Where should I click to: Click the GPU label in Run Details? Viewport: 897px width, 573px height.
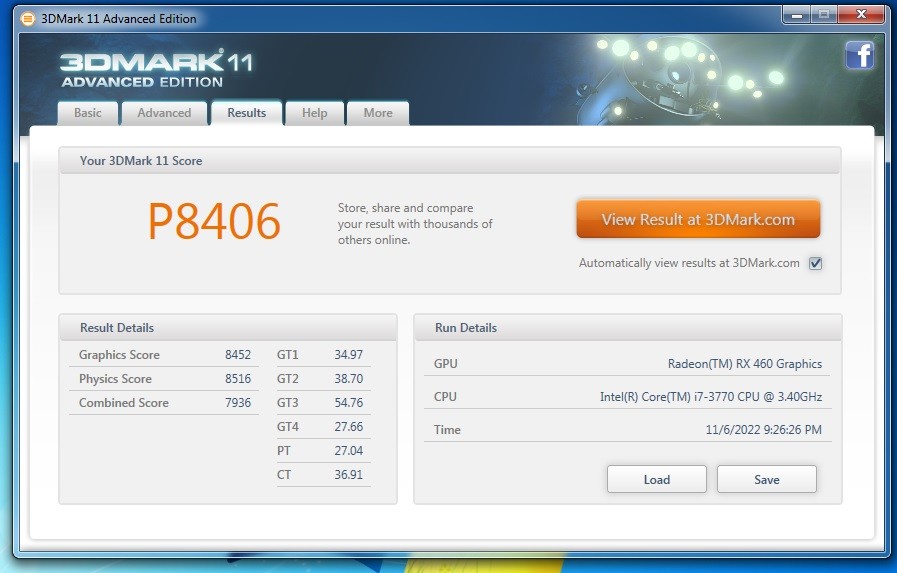pyautogui.click(x=445, y=364)
